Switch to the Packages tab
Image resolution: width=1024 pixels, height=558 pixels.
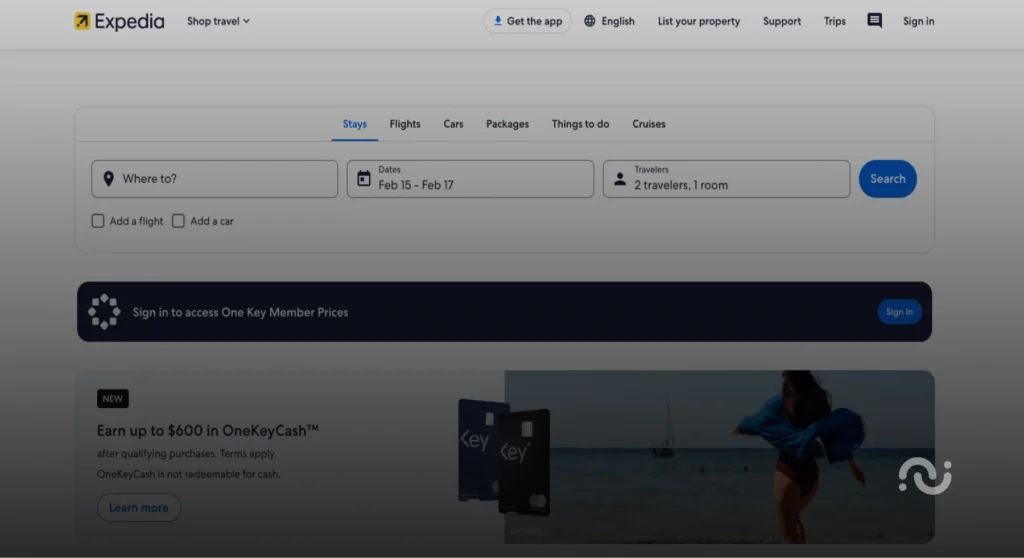[507, 124]
